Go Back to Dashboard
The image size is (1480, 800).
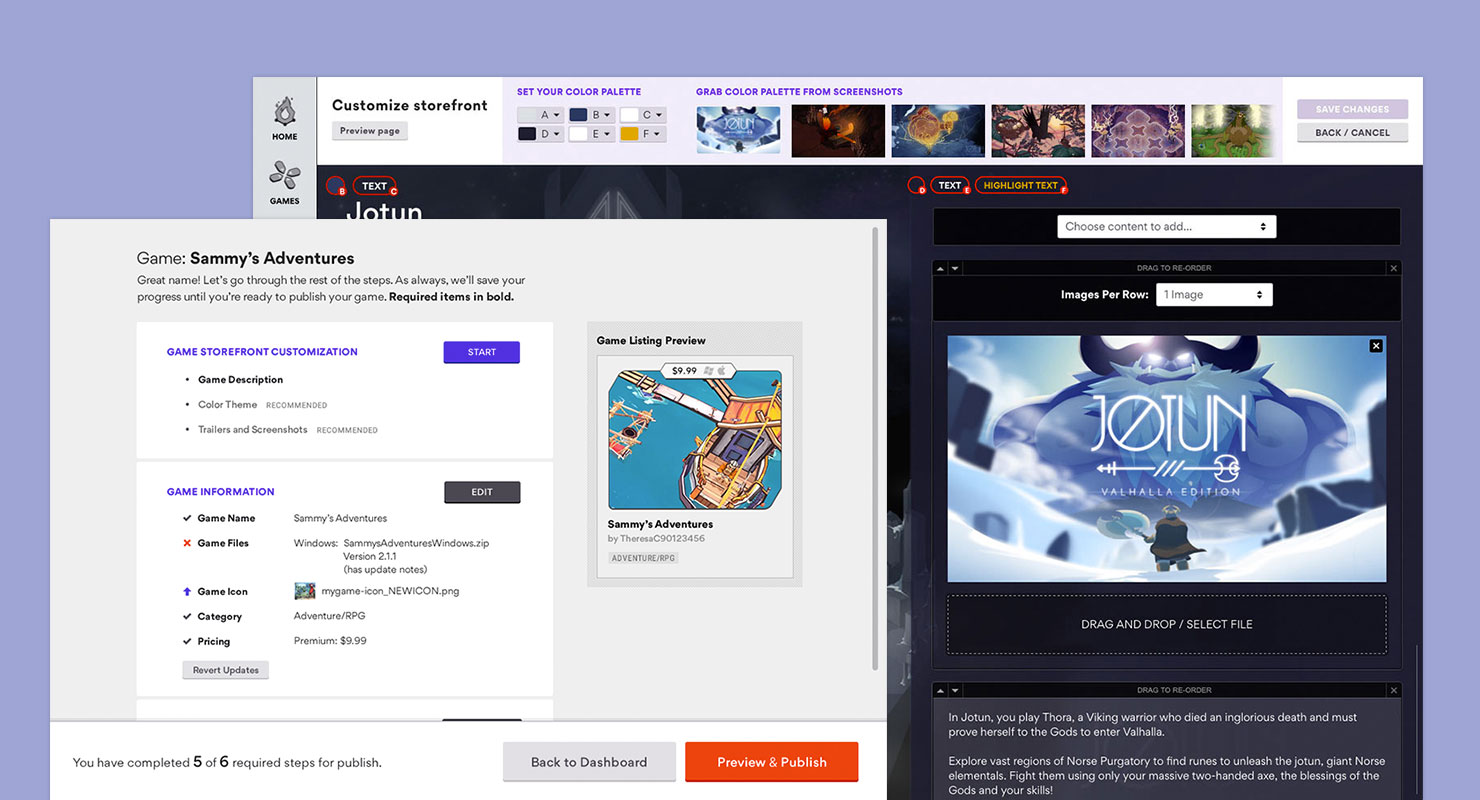point(589,762)
